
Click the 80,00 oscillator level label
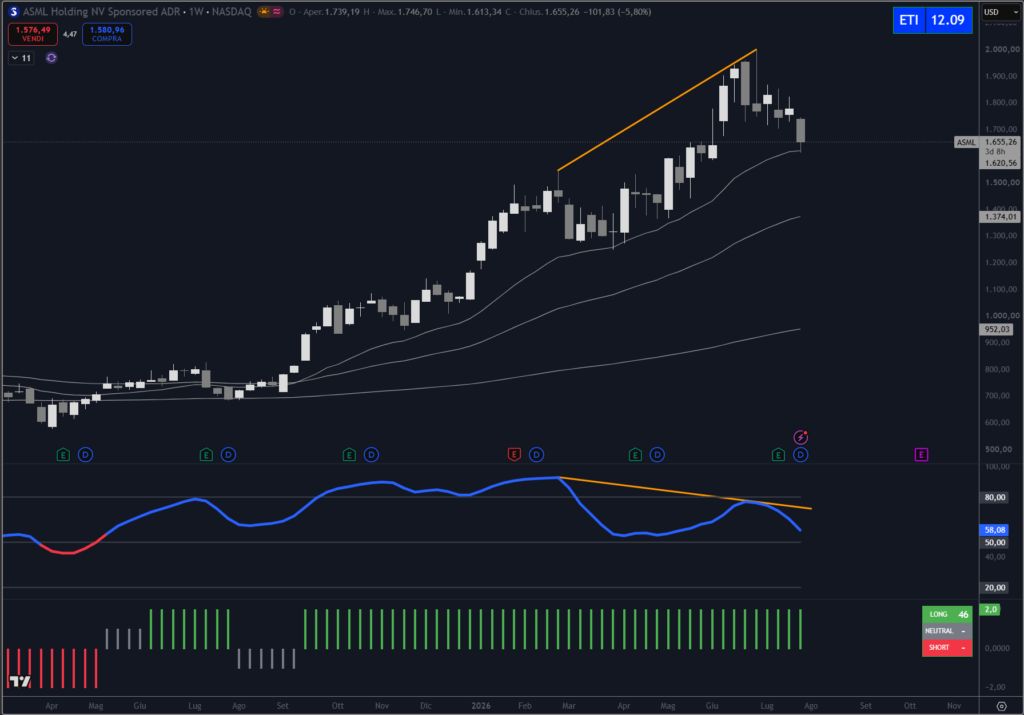995,498
